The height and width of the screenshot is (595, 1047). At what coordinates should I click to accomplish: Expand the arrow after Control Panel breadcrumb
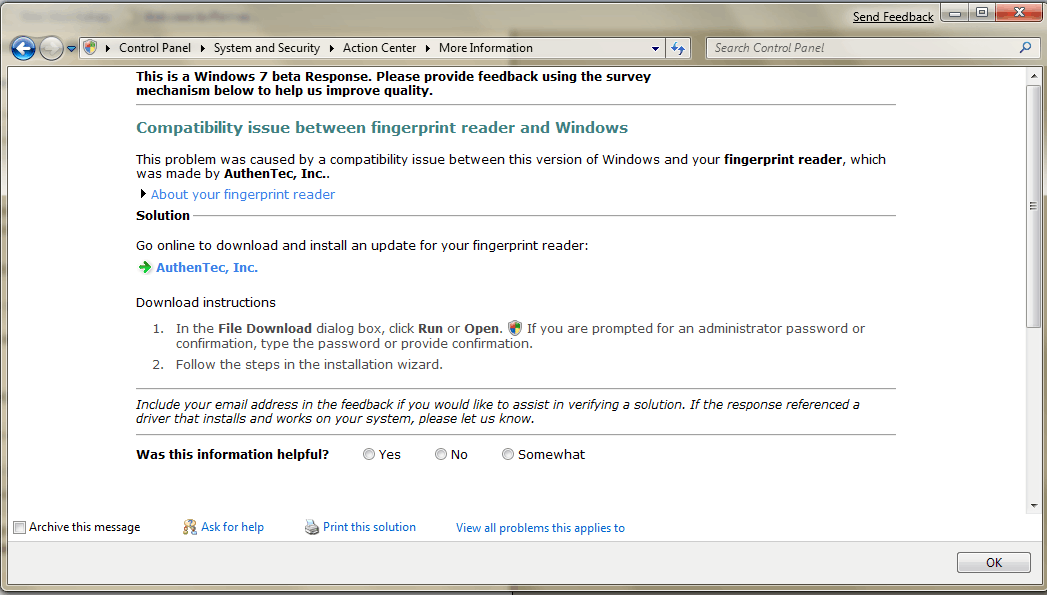click(x=202, y=48)
